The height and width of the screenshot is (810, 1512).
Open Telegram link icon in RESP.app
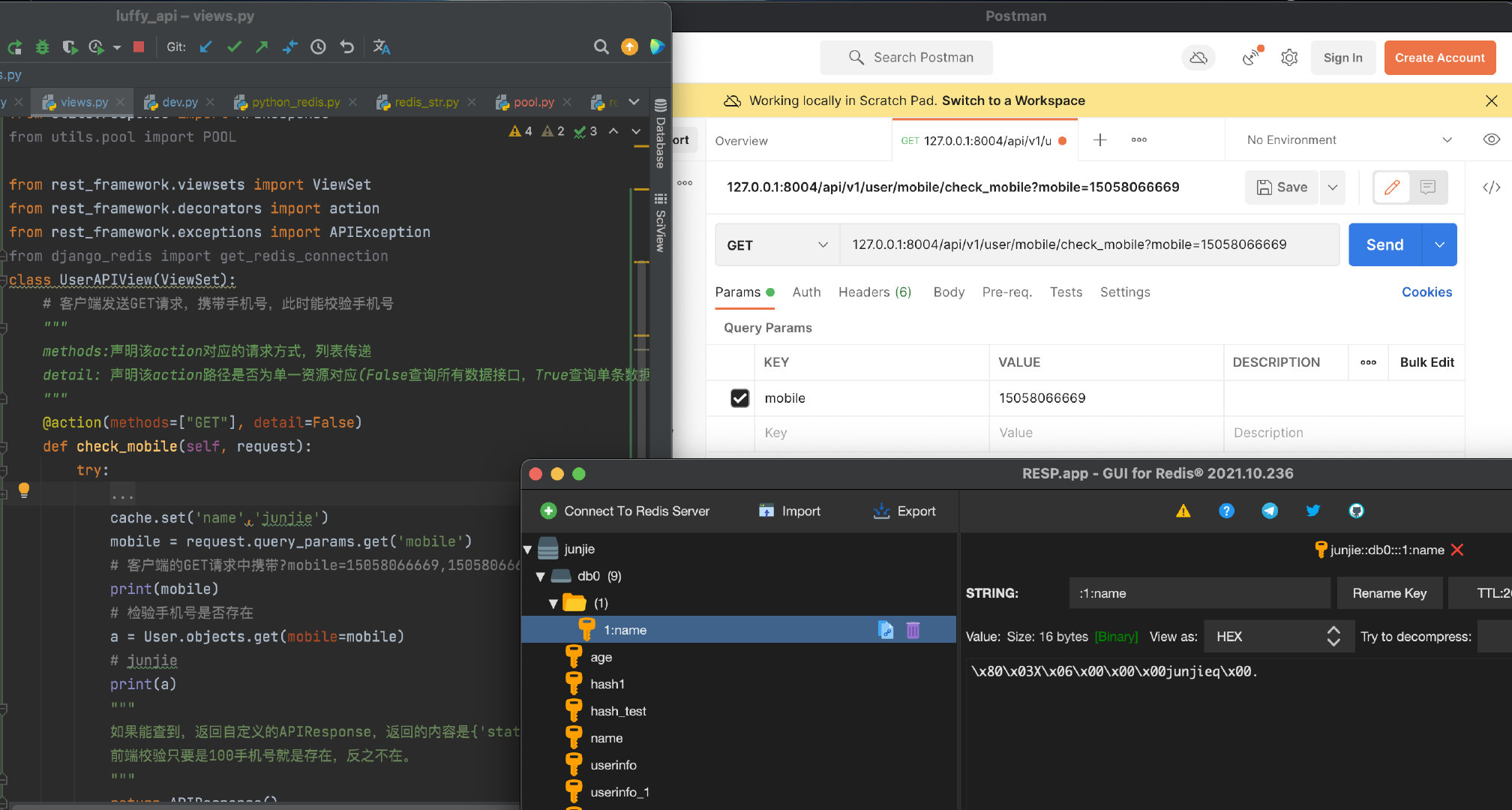pyautogui.click(x=1270, y=511)
